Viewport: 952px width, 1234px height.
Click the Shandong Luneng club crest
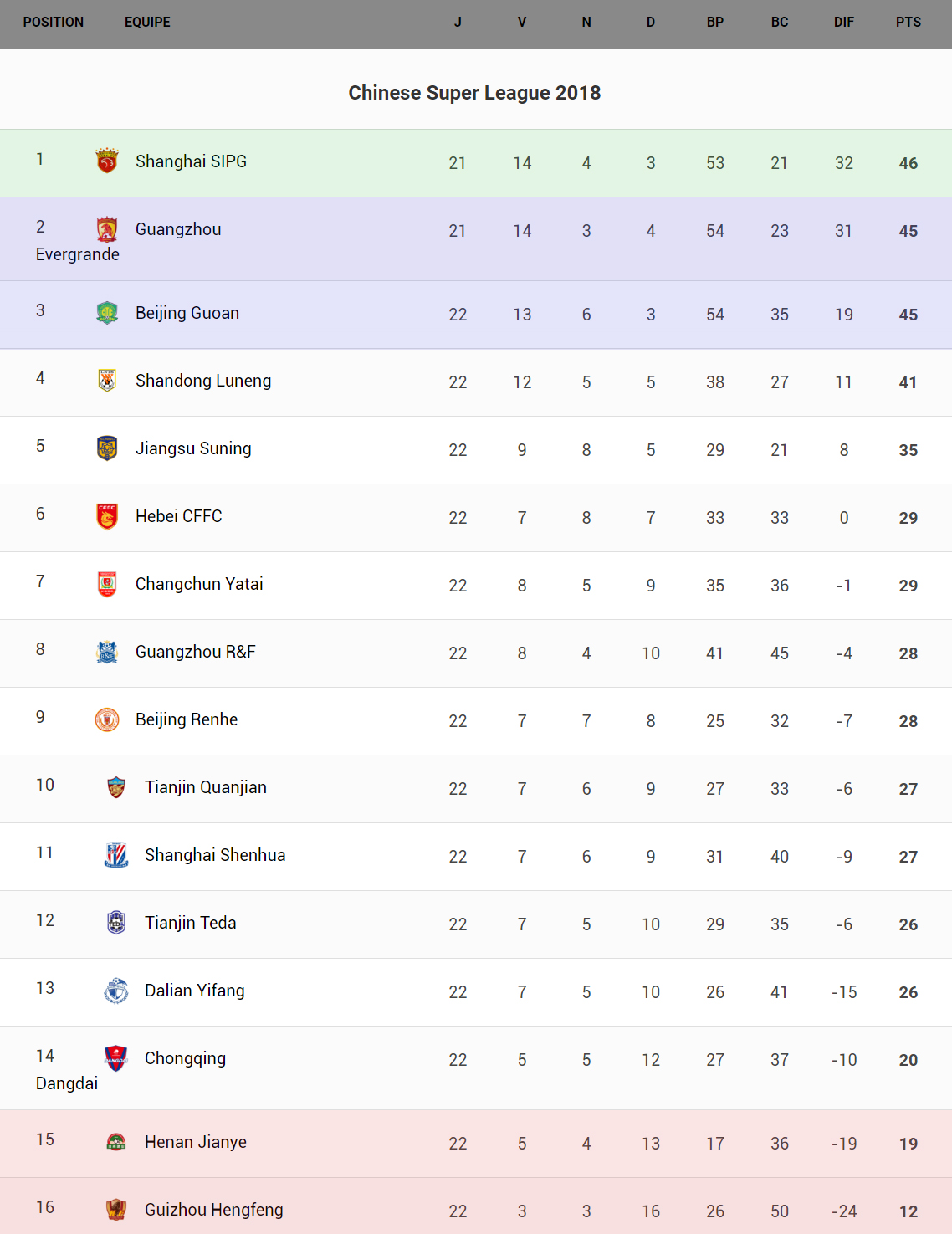107,381
